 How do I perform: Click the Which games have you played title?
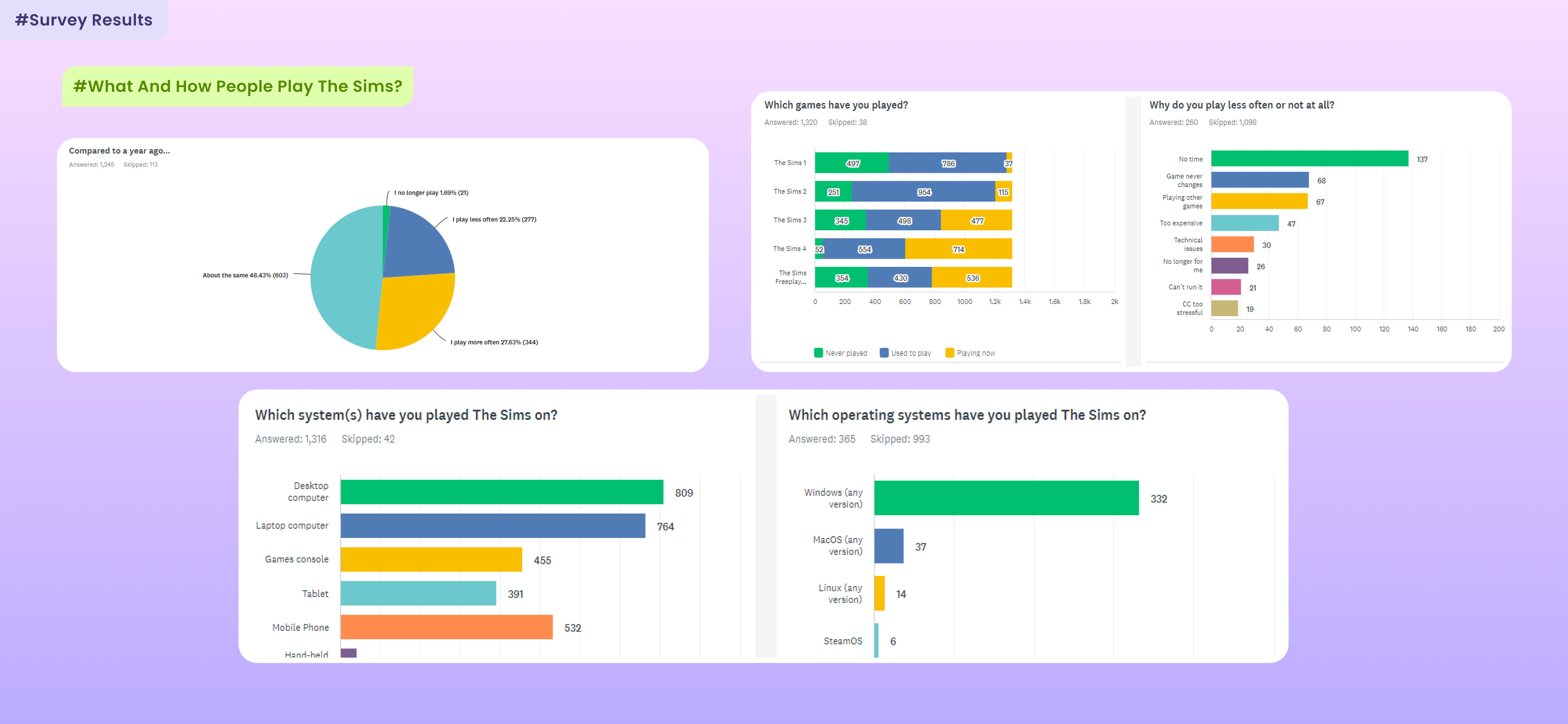pos(836,105)
